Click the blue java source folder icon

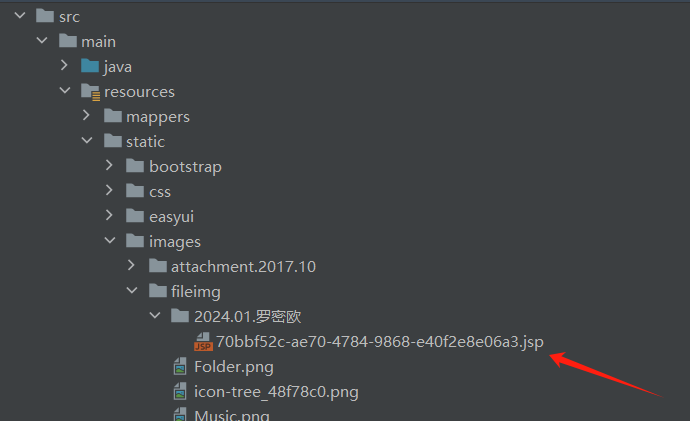pyautogui.click(x=90, y=66)
